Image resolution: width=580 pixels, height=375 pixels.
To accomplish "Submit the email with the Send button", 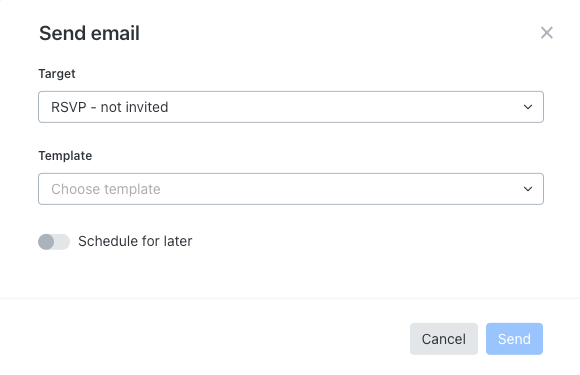I will 514,339.
